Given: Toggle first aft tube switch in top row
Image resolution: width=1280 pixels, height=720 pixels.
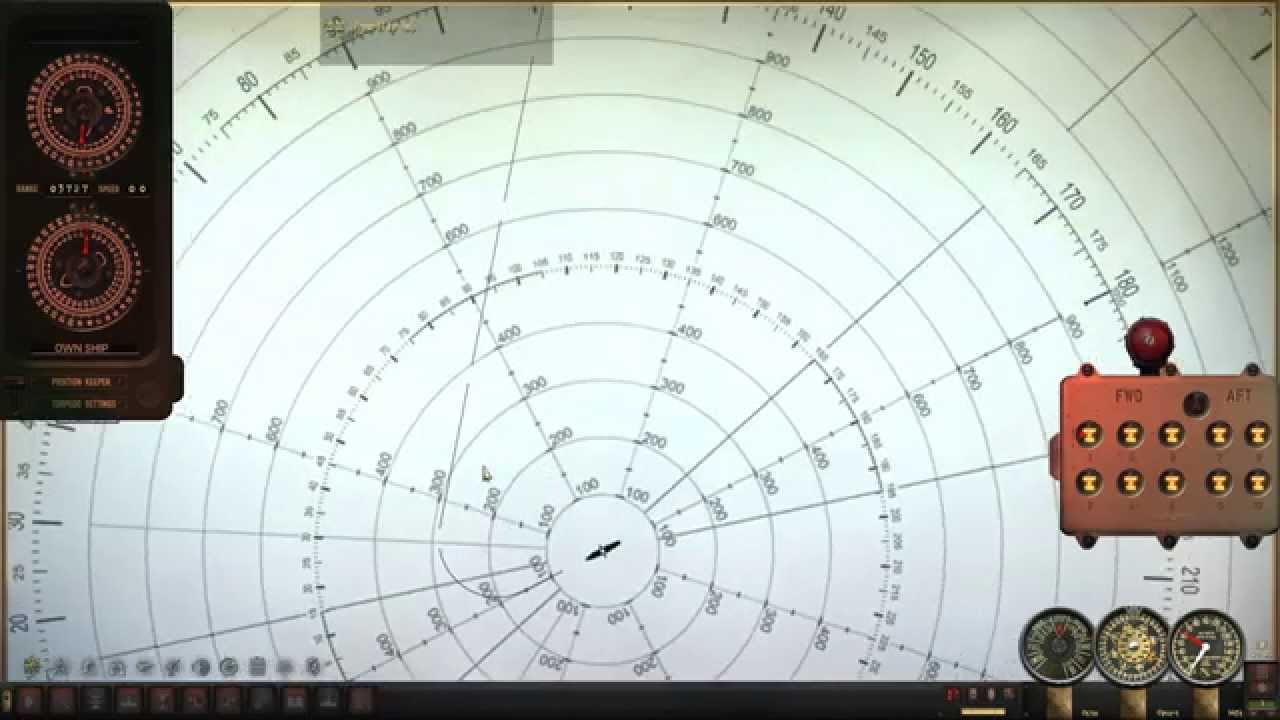Looking at the screenshot, I should pyautogui.click(x=1217, y=434).
